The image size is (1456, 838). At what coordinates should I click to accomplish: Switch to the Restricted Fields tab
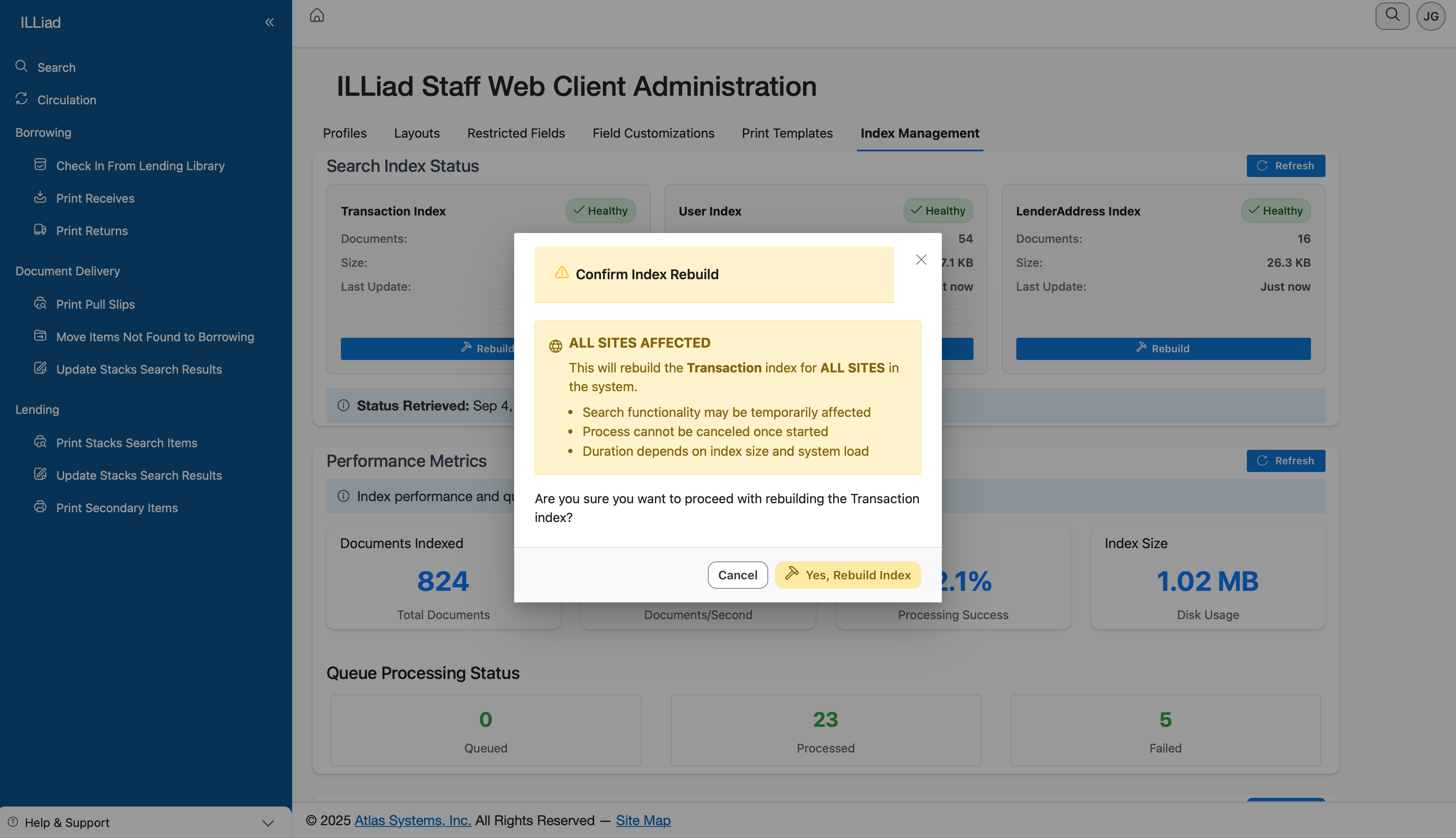tap(515, 133)
